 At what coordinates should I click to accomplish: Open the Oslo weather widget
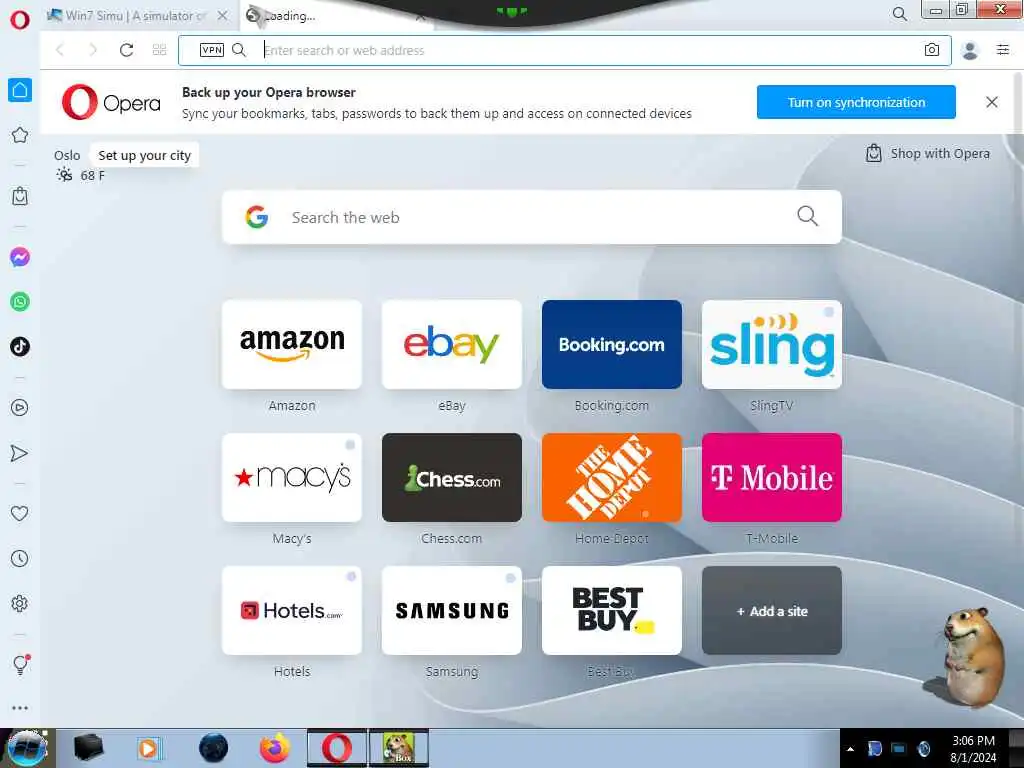click(x=79, y=165)
